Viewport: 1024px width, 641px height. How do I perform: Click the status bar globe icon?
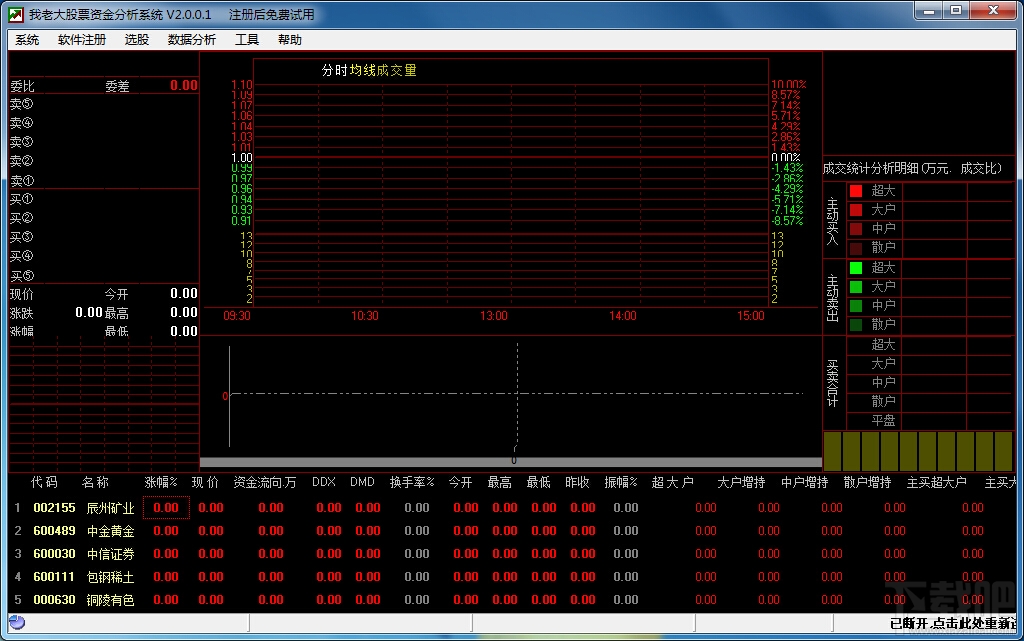coord(17,623)
